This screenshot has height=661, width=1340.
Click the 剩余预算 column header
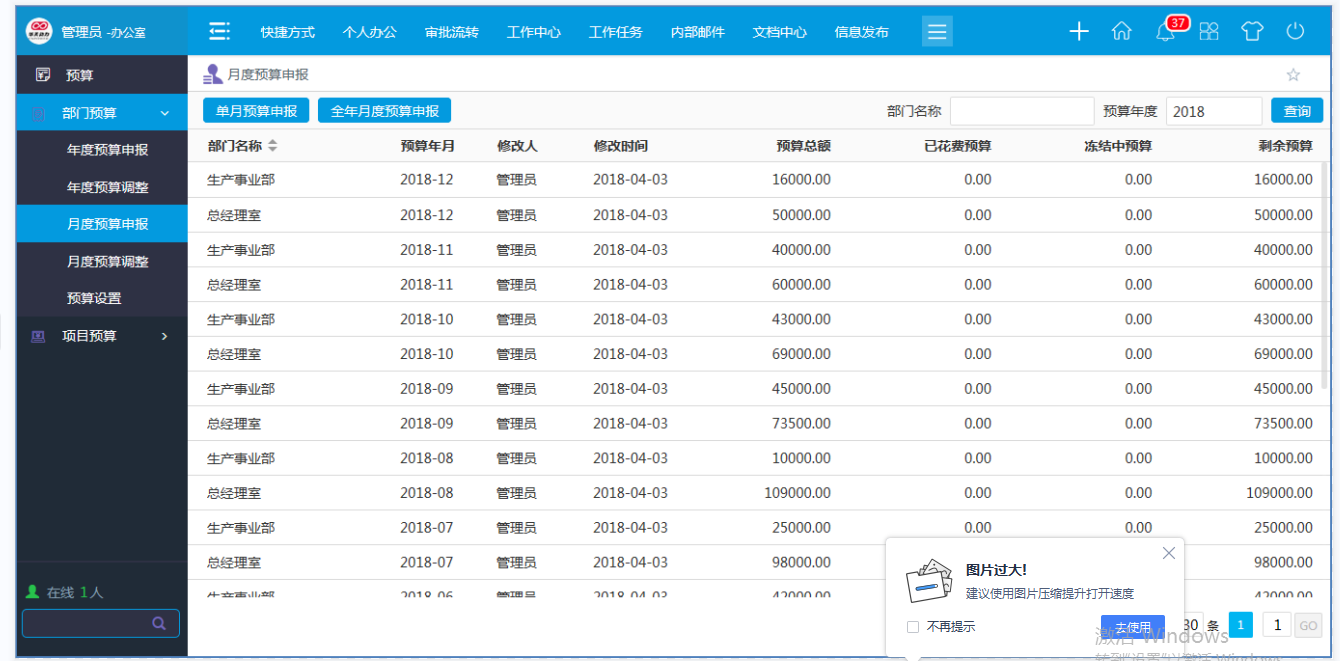pos(1285,146)
